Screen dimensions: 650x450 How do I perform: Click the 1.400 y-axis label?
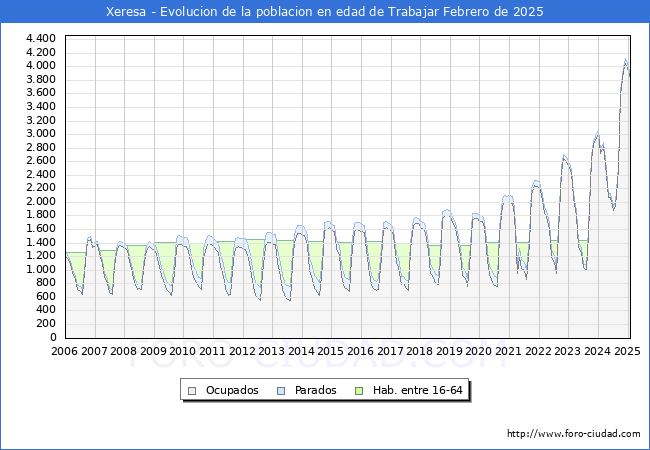(x=41, y=242)
